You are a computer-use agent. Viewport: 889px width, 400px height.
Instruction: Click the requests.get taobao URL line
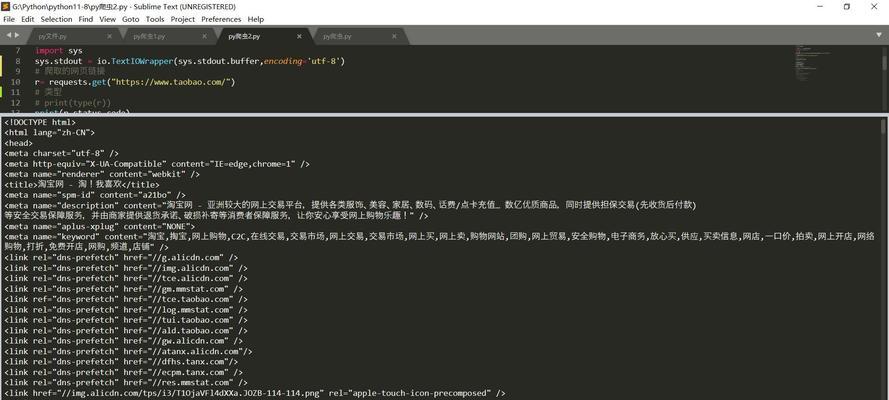135,82
